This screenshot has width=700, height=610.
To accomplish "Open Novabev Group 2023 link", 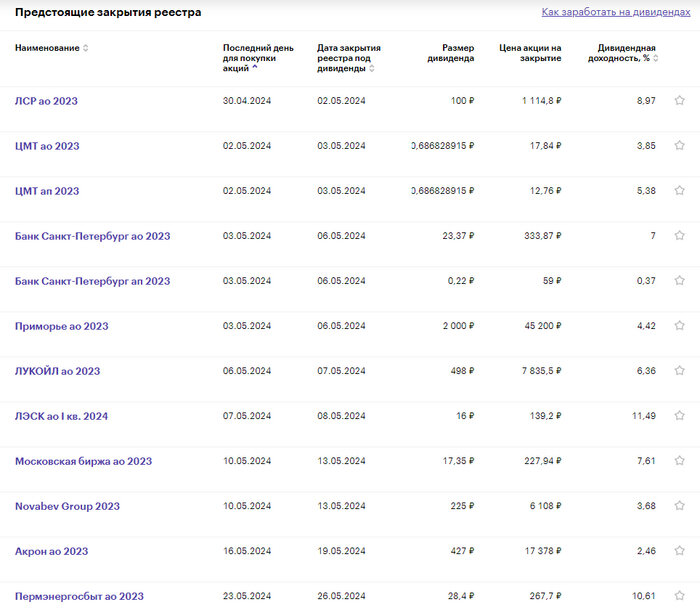I will click(x=67, y=506).
